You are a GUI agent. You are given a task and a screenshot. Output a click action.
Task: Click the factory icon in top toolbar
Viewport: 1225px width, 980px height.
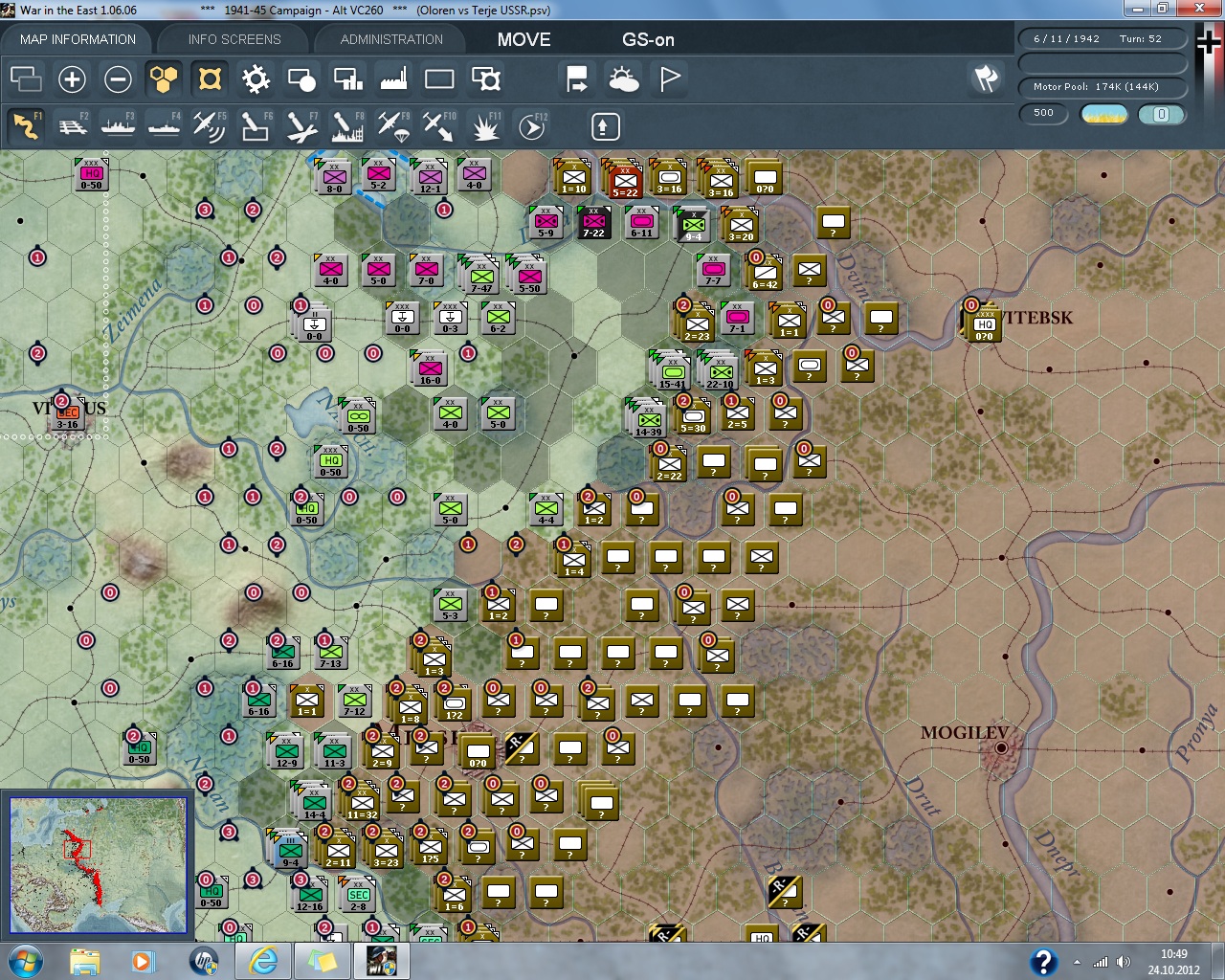[393, 79]
